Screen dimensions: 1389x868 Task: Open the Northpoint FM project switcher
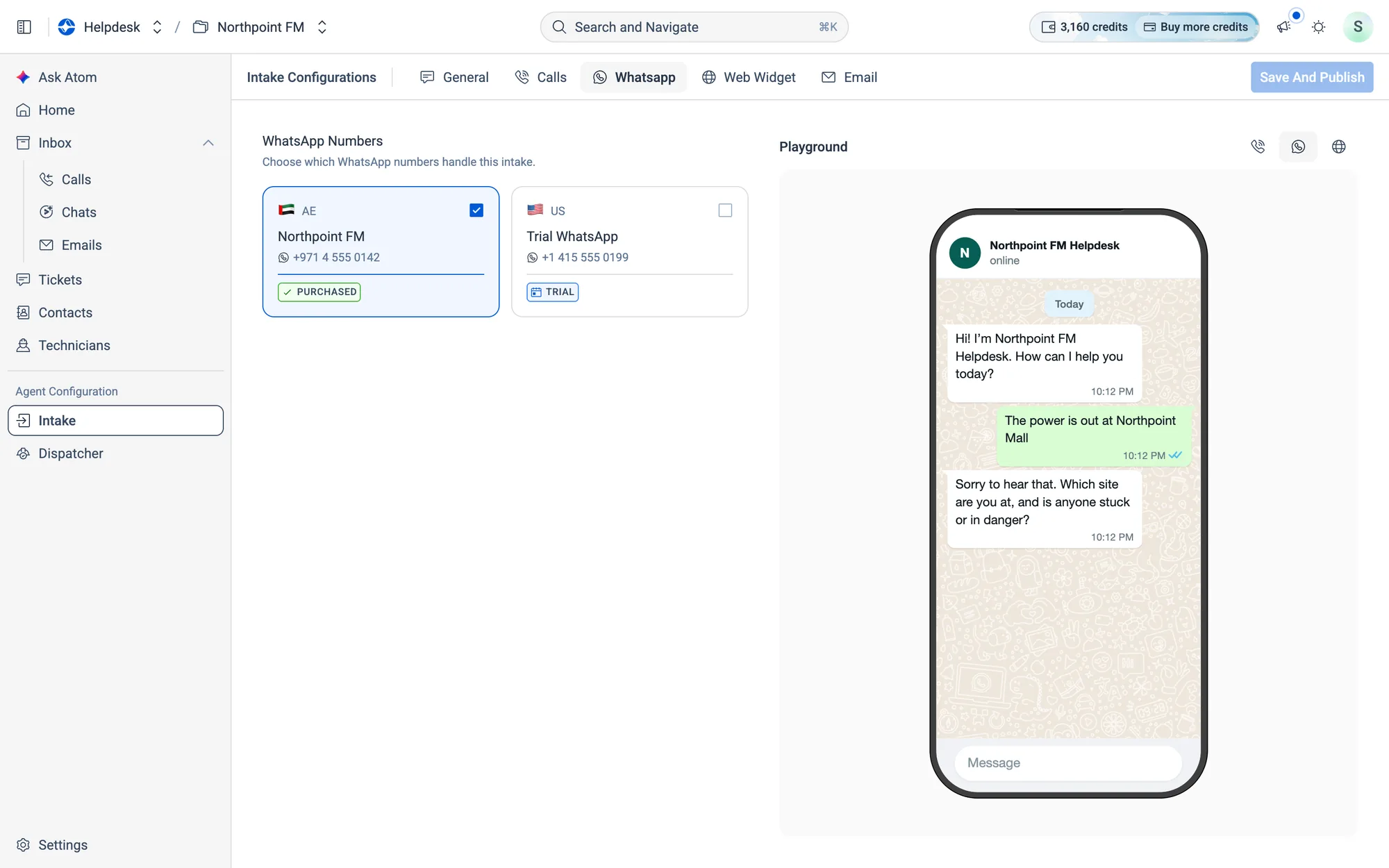(260, 27)
